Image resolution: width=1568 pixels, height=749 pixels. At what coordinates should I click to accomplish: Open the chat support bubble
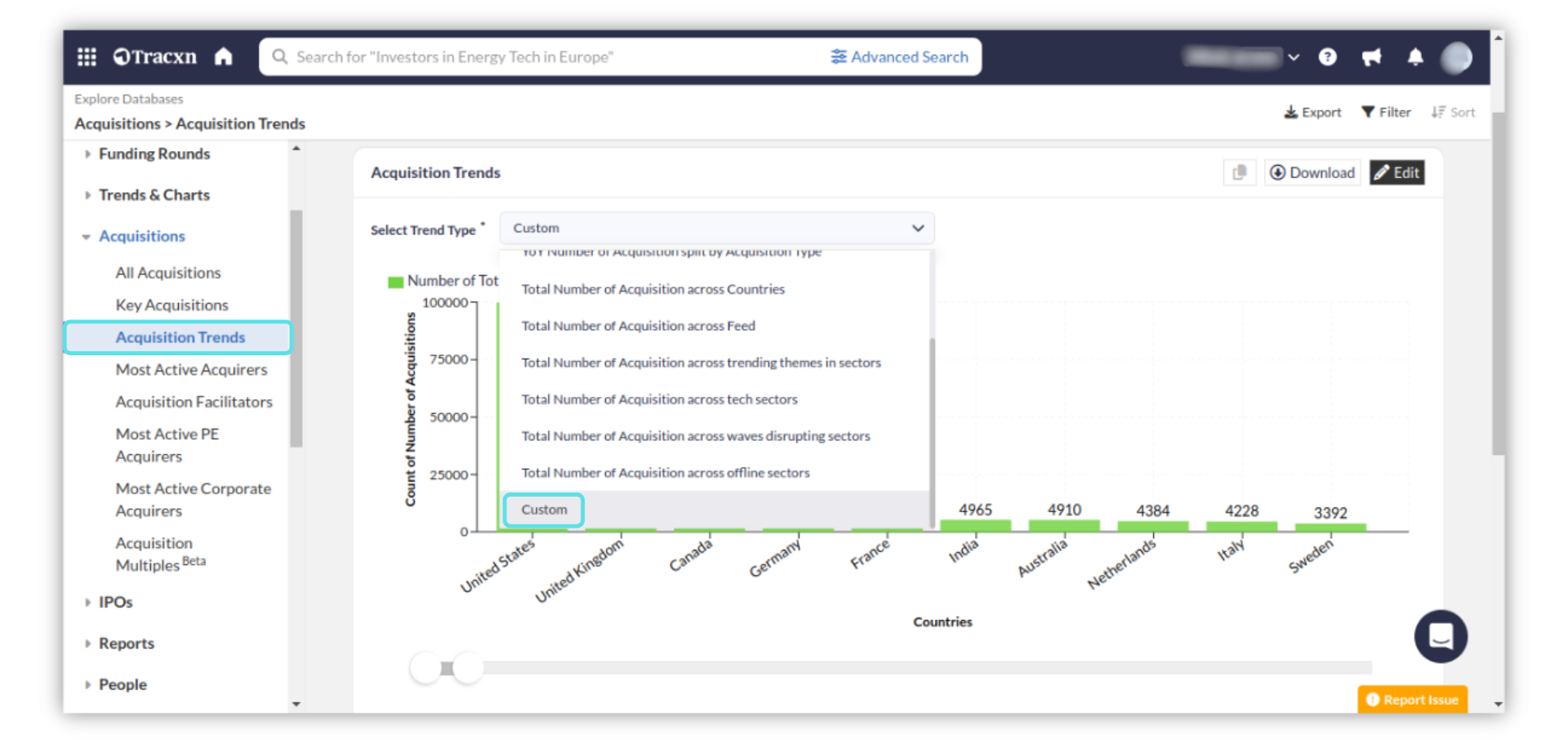point(1441,636)
